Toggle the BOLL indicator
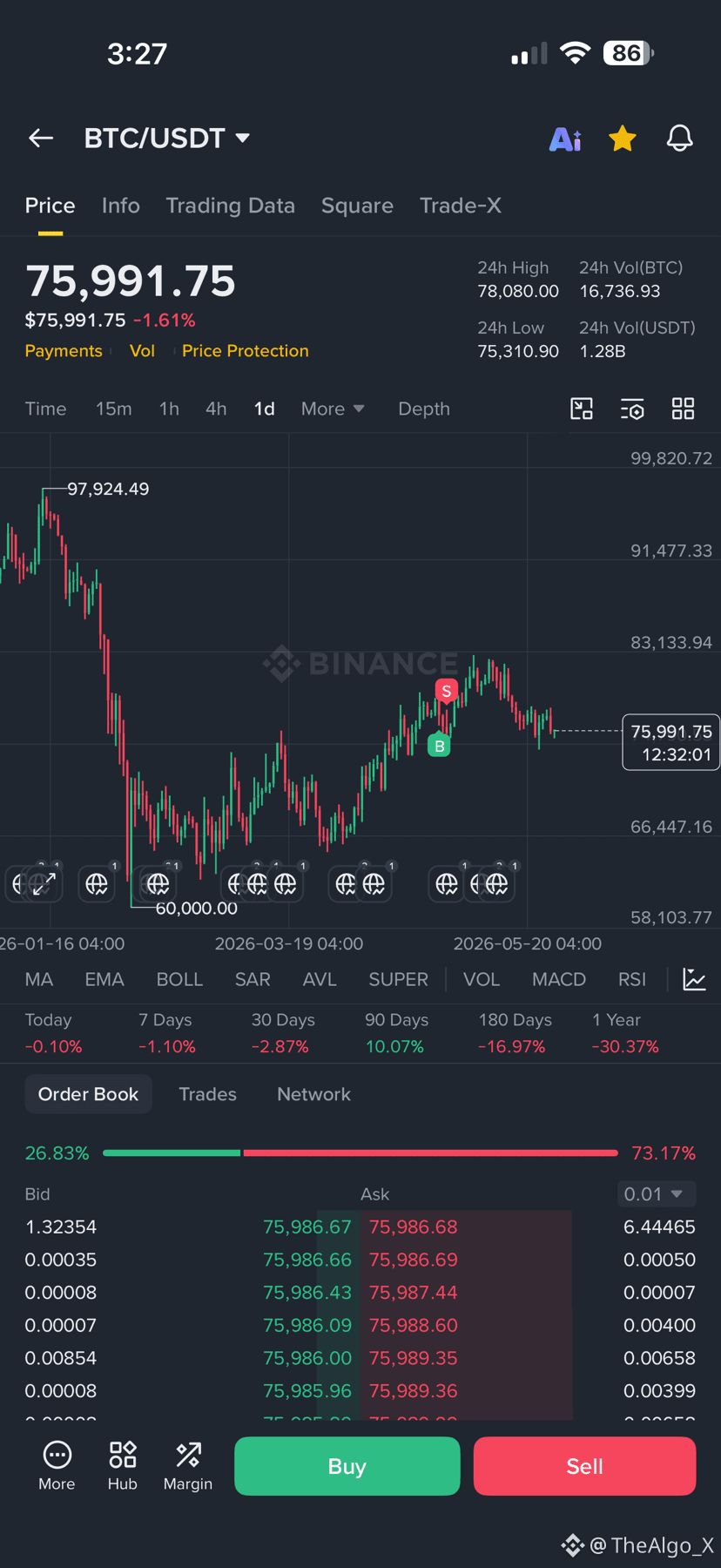 click(179, 979)
